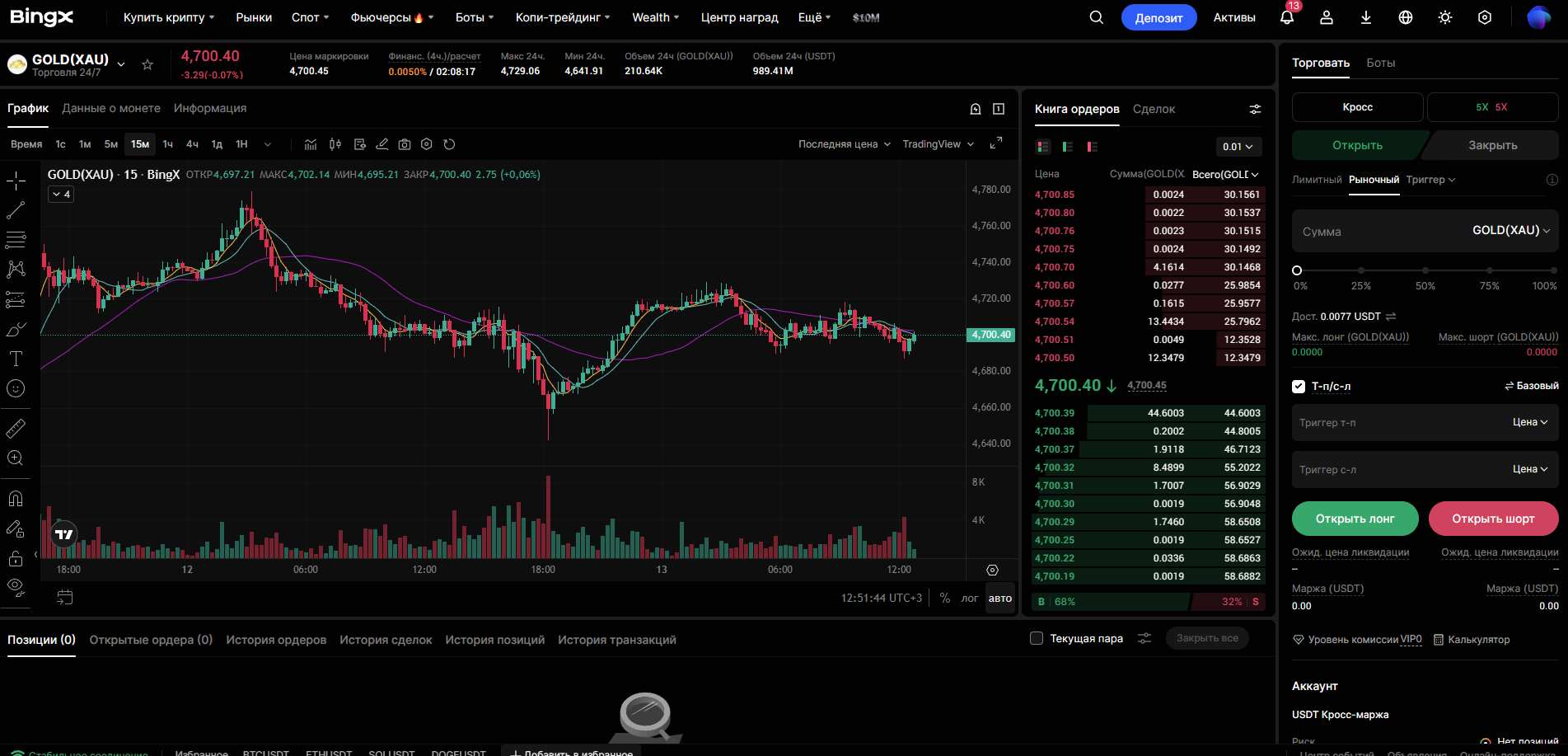Viewport: 1568px width, 756px height.
Task: Toggle the magnet snap mode
Action: click(x=16, y=499)
